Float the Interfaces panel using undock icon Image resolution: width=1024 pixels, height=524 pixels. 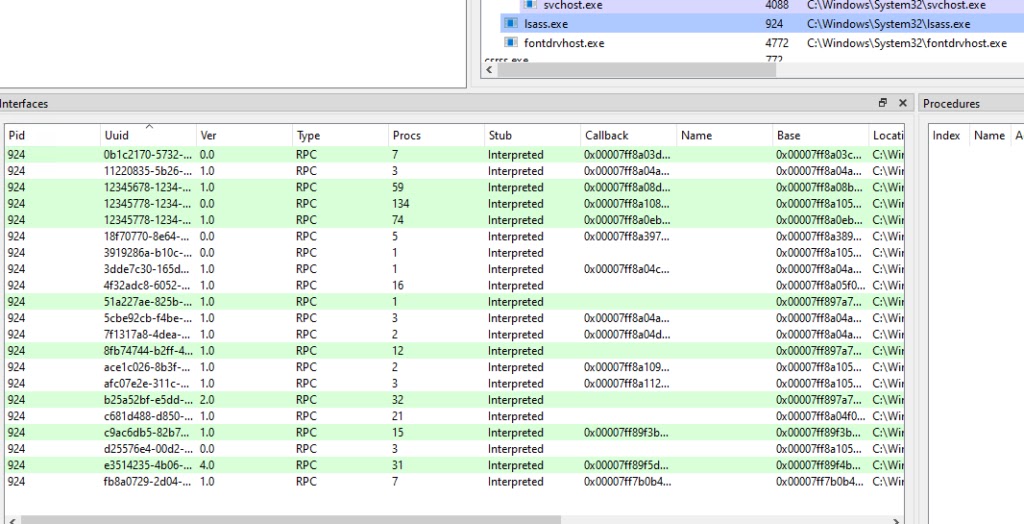click(x=883, y=103)
